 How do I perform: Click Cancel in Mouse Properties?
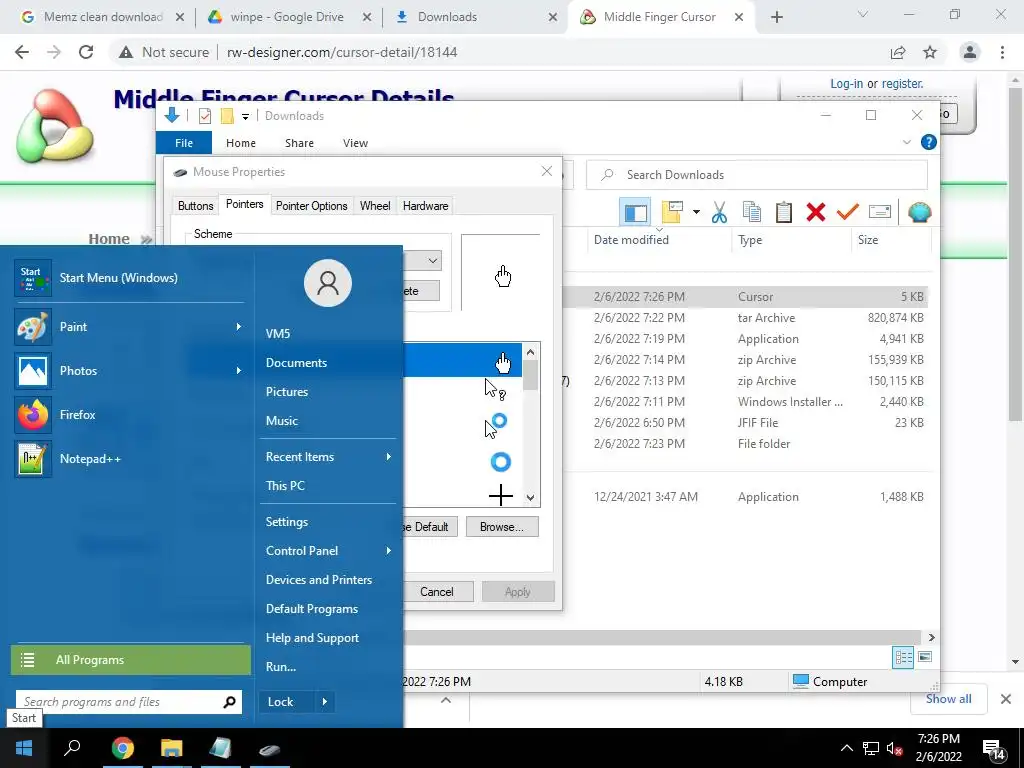pos(437,592)
